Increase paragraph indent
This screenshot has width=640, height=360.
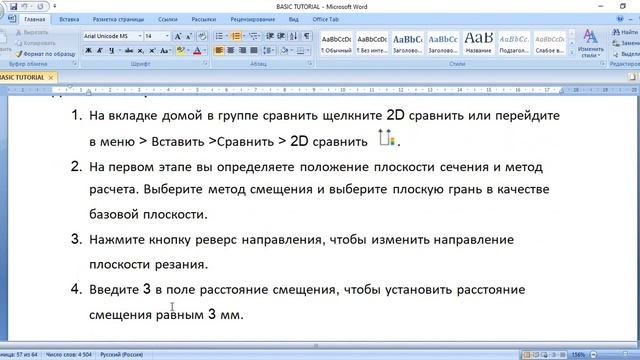click(x=281, y=36)
